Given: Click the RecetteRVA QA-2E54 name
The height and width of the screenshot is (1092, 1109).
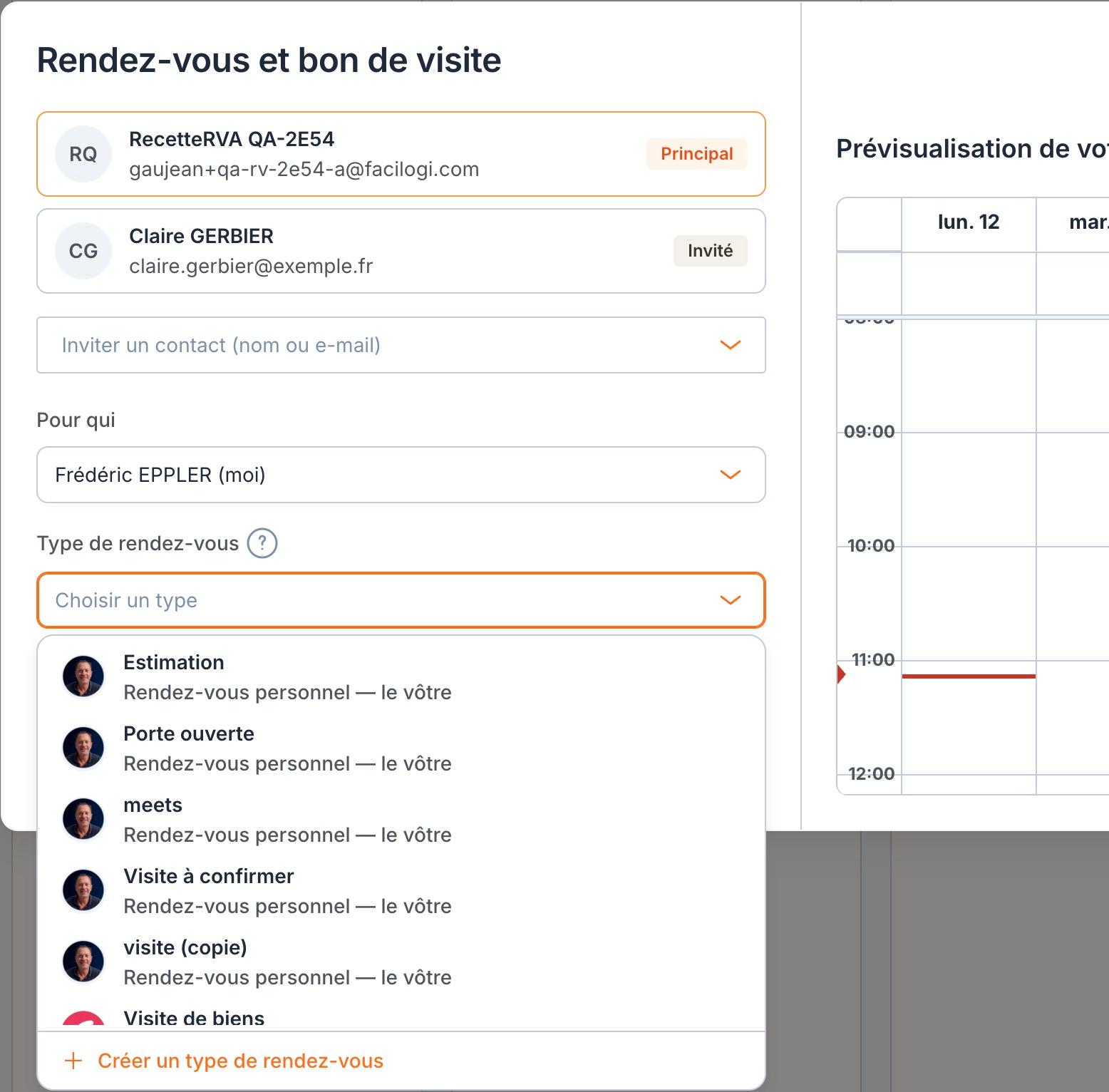Looking at the screenshot, I should [x=232, y=139].
